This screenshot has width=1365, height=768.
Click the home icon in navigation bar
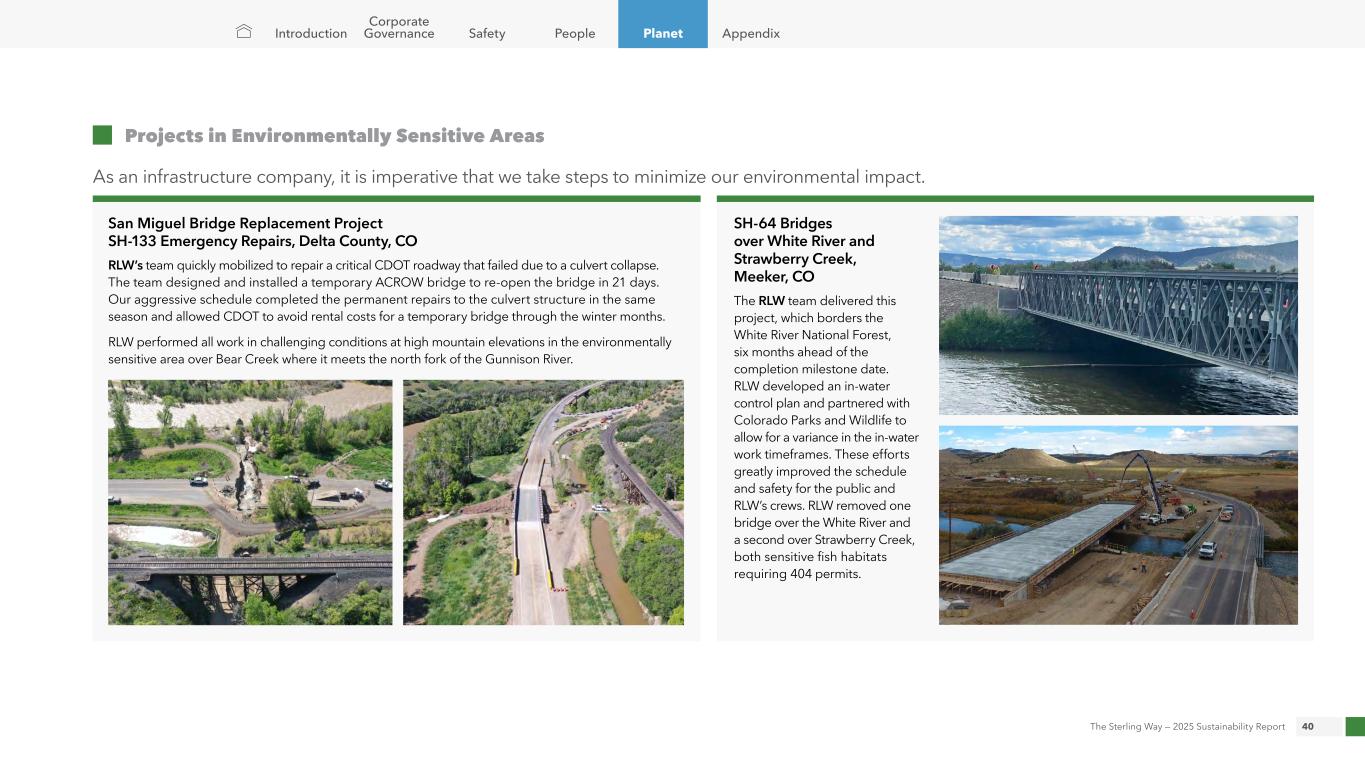pyautogui.click(x=243, y=32)
